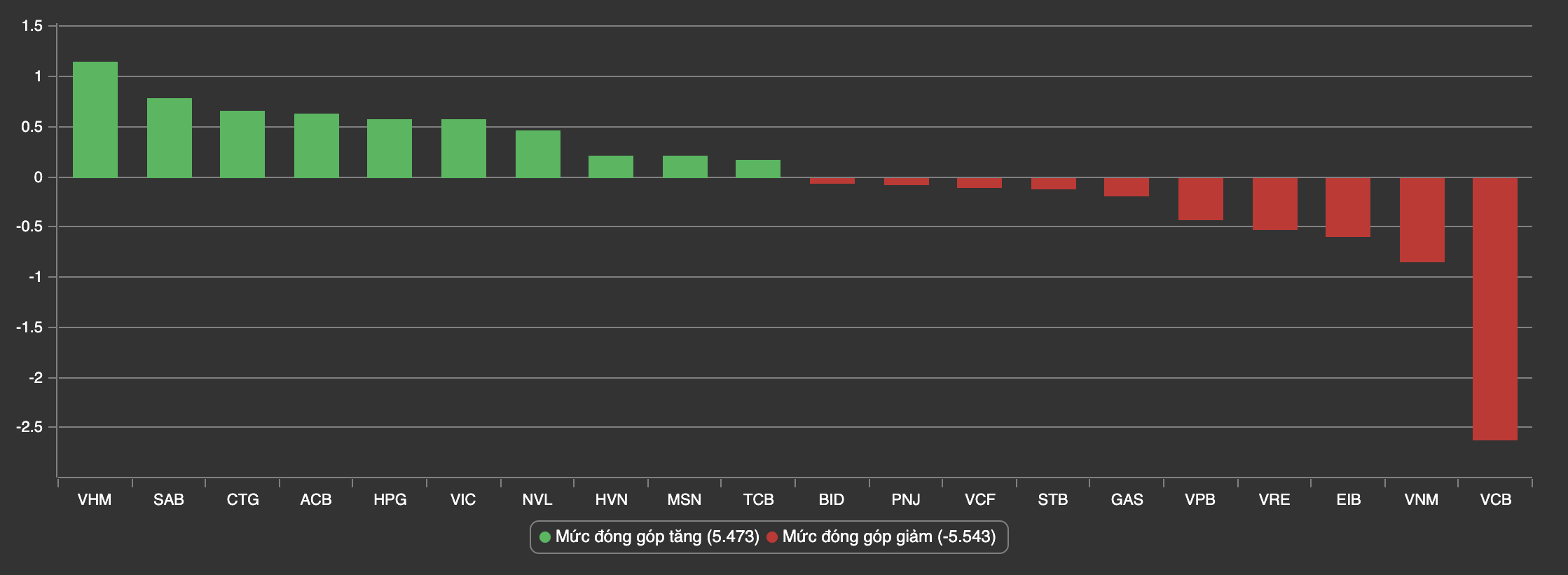Screen dimensions: 1568x575
Task: Click the VNM axis label
Action: pos(1422,500)
